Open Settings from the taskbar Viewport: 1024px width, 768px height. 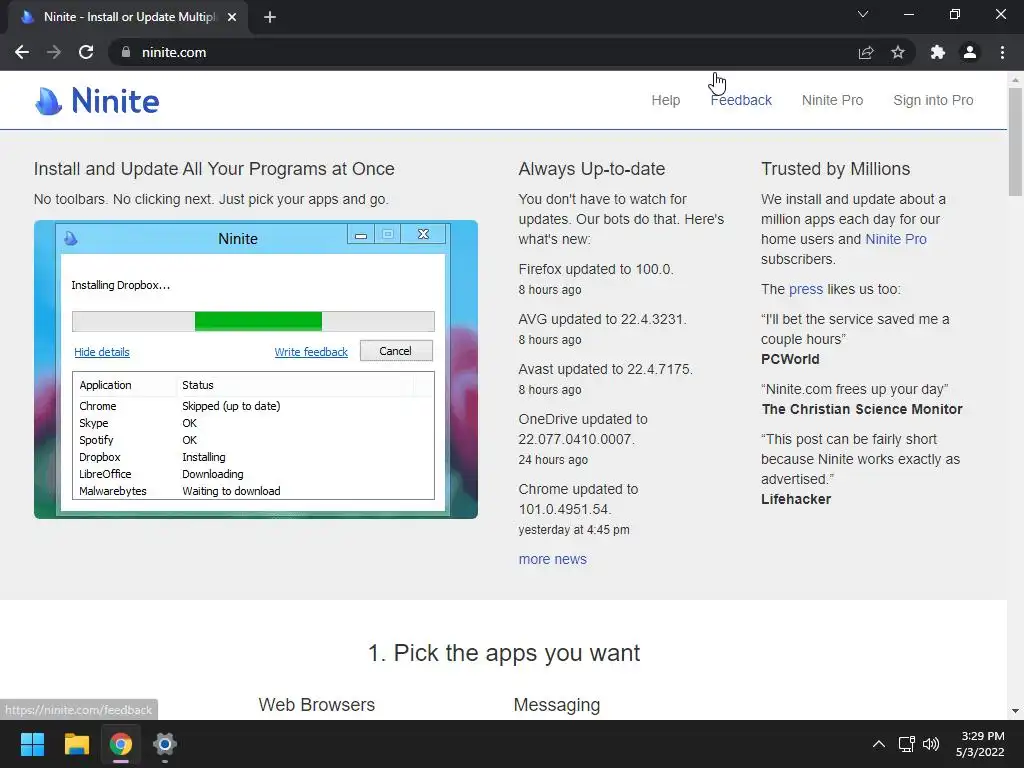click(x=165, y=744)
